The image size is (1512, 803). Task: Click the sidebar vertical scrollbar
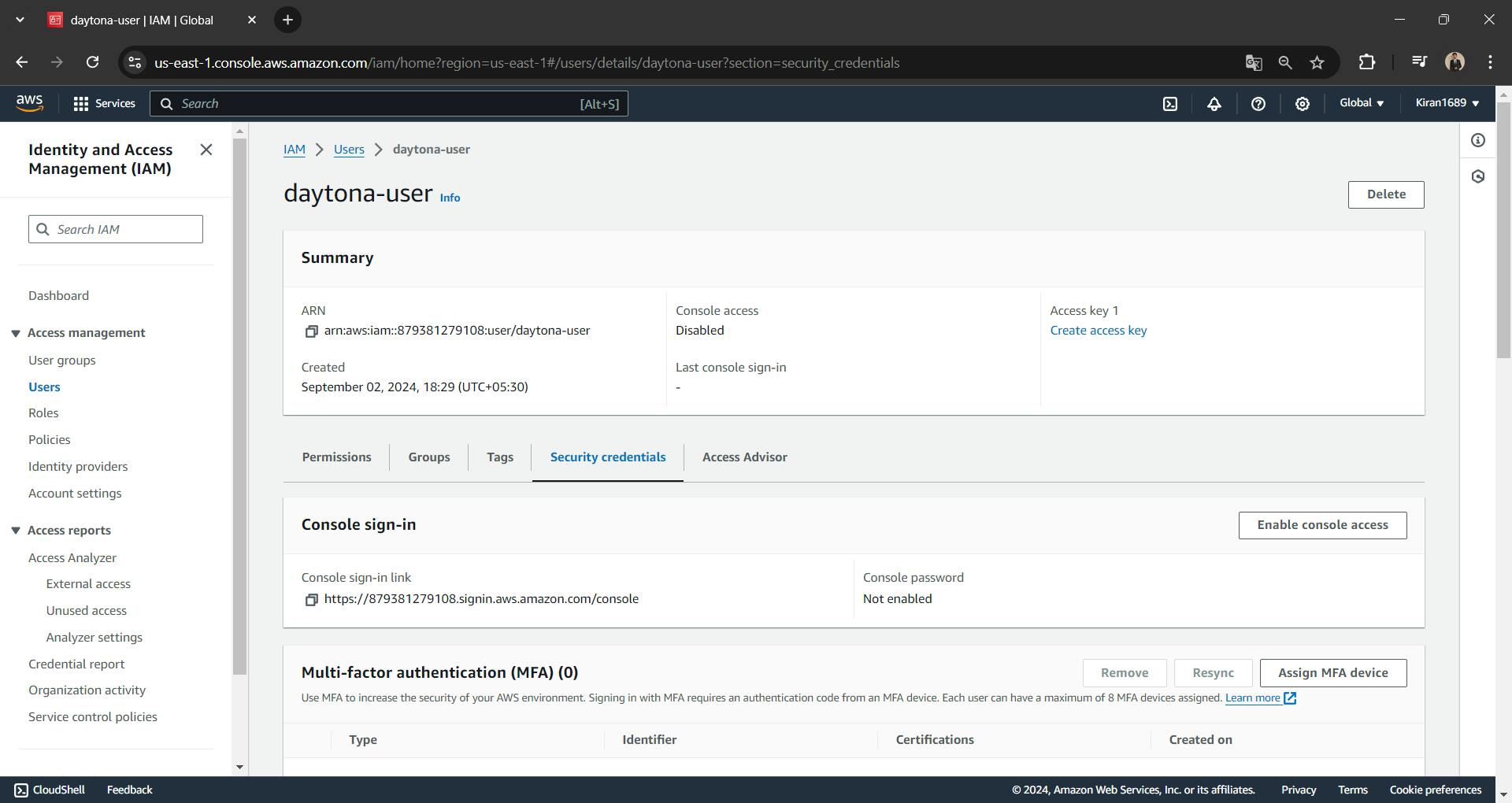(x=239, y=406)
